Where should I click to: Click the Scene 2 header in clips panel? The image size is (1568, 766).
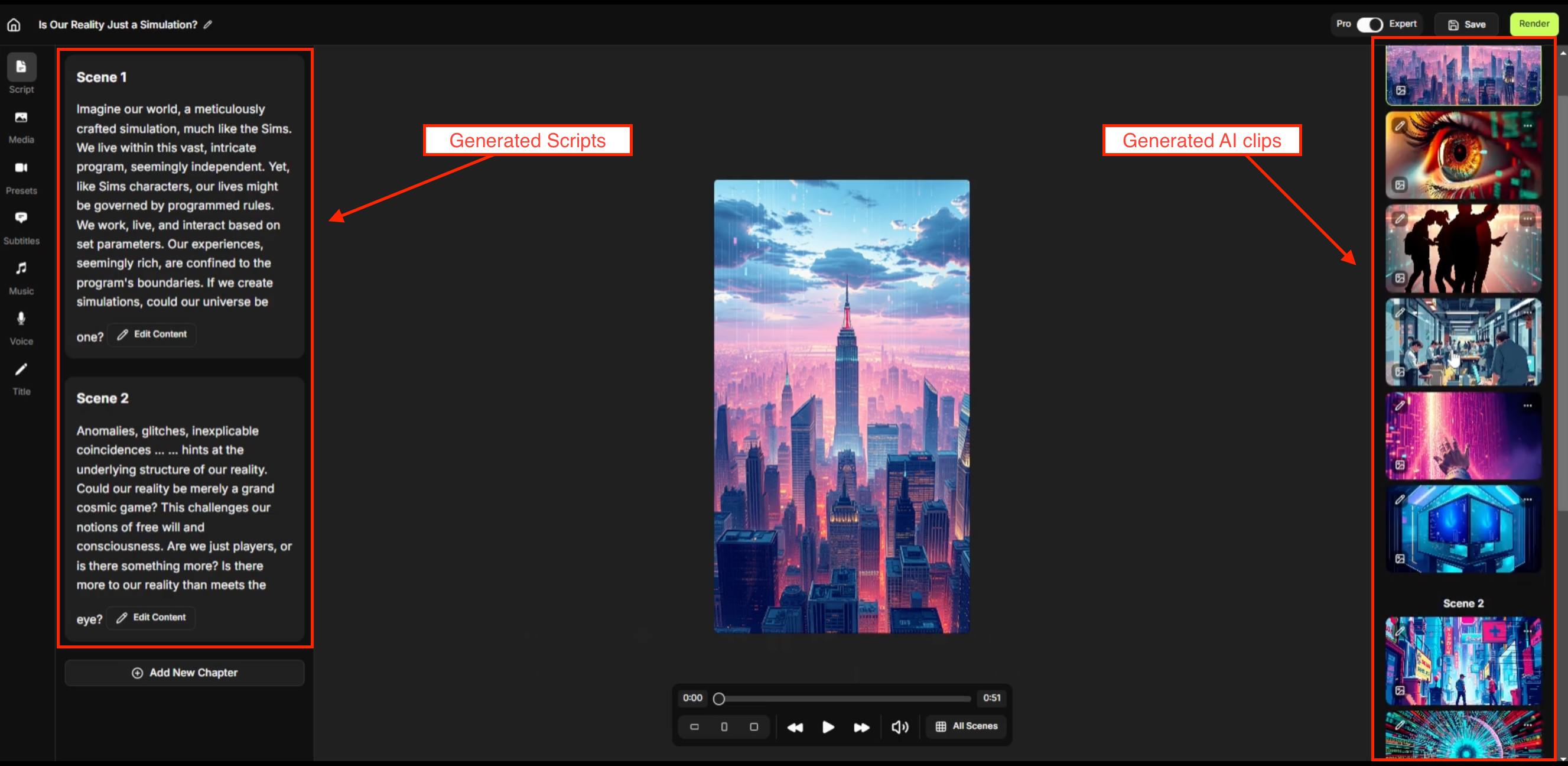1463,603
